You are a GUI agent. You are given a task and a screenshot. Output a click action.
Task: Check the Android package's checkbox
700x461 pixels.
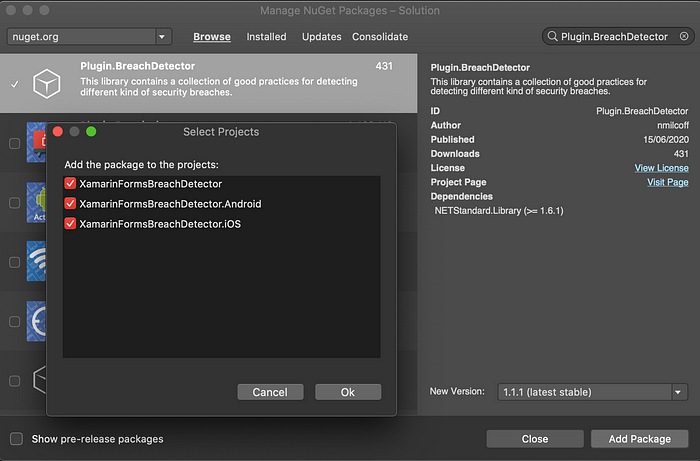15,203
